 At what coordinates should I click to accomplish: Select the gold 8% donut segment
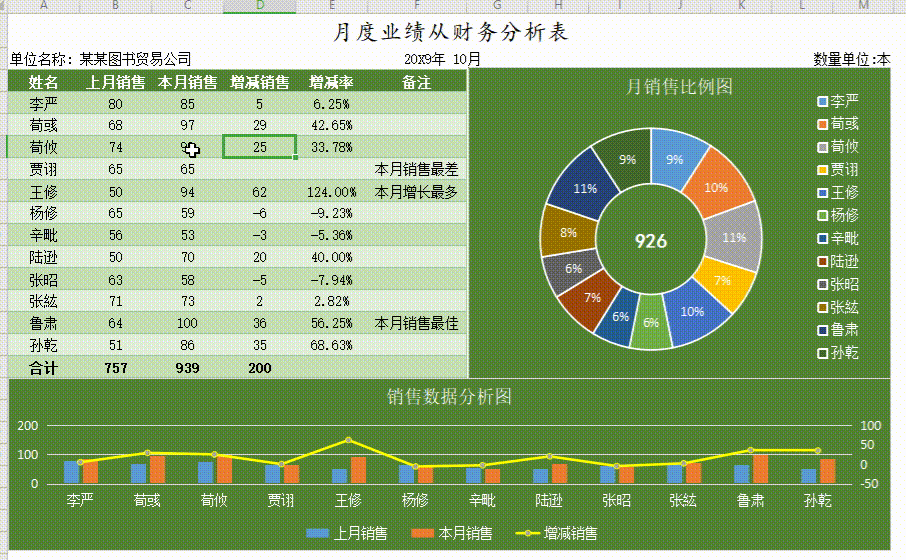(567, 232)
